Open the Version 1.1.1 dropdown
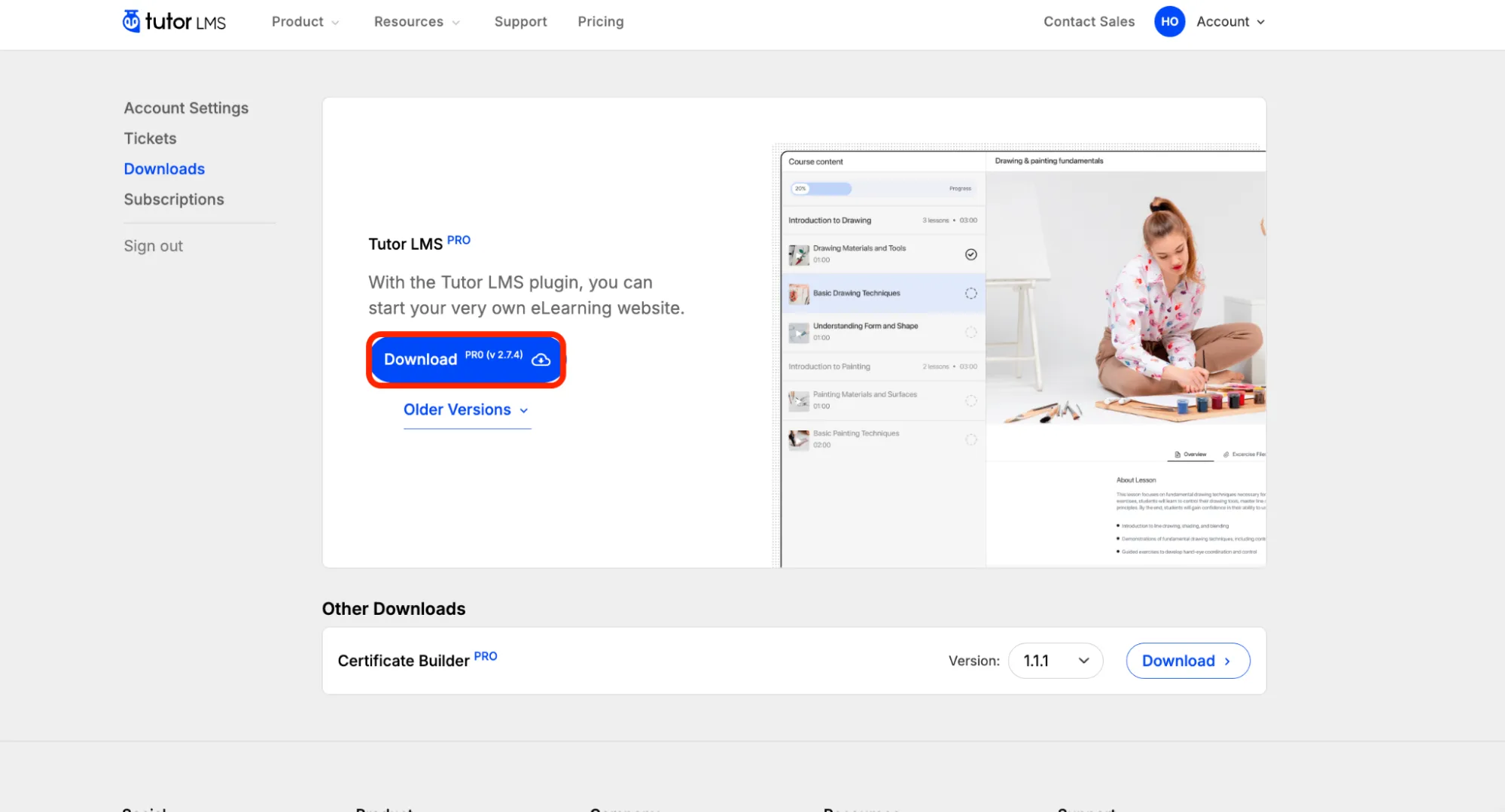 [1056, 661]
